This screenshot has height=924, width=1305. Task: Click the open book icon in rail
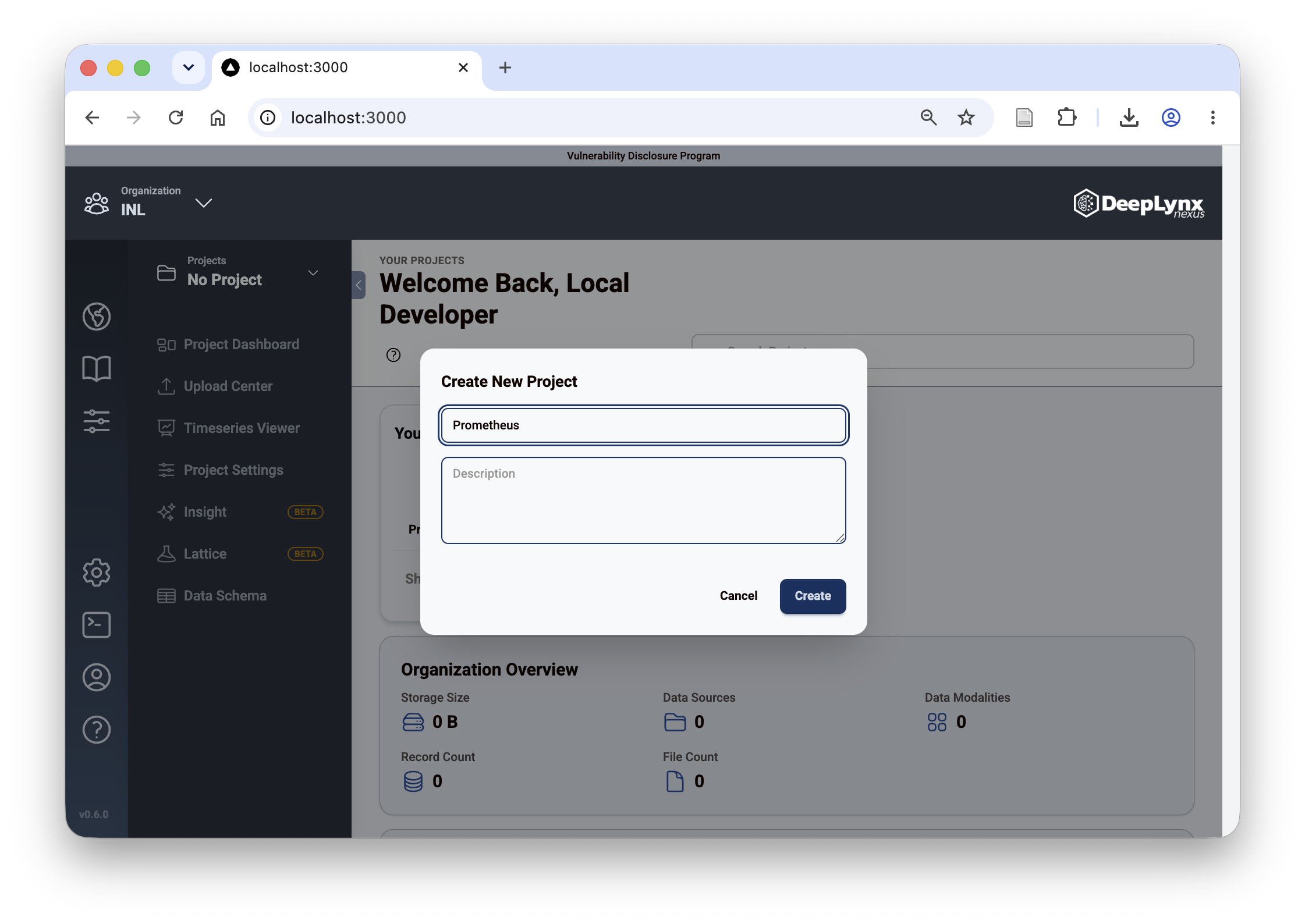point(97,369)
